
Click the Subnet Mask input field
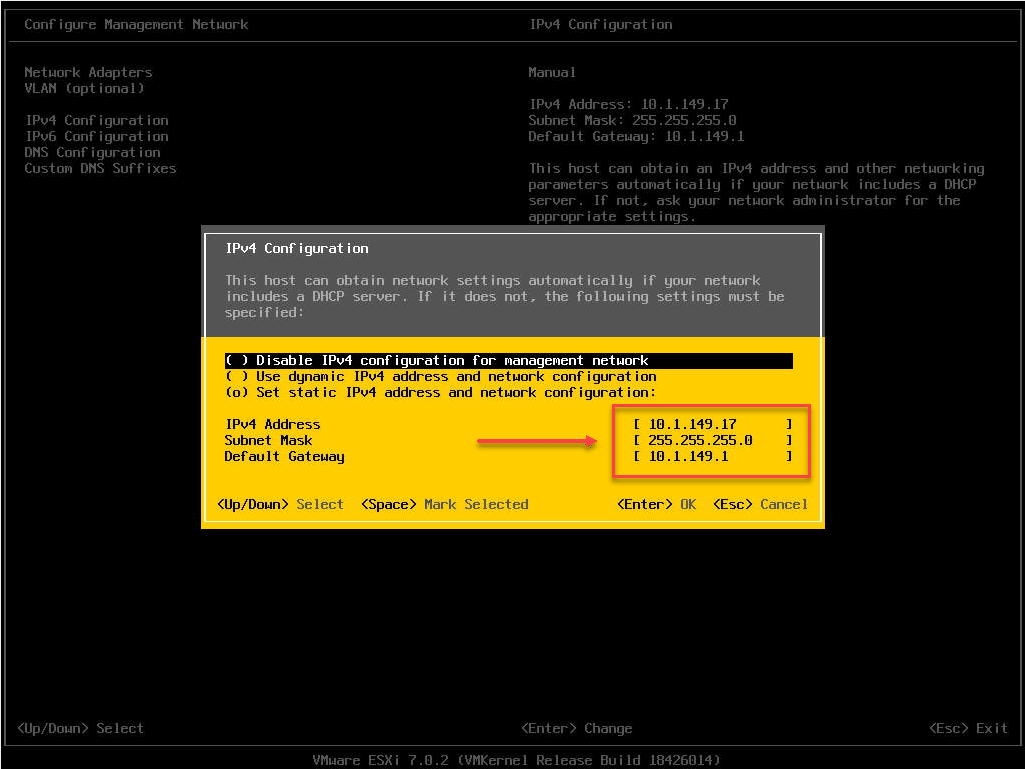pos(711,439)
